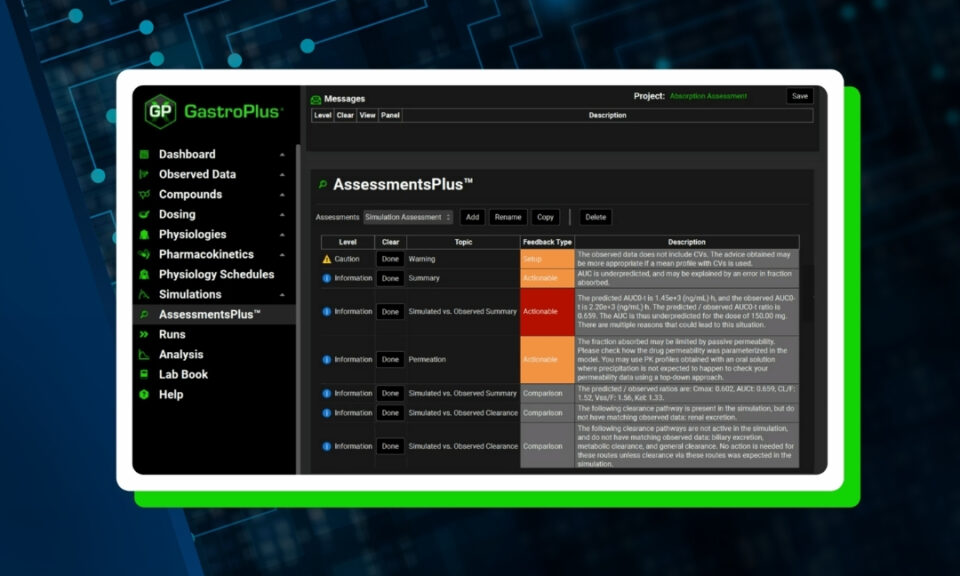Viewport: 960px width, 576px height.
Task: Open the Help sidebar item
Action: coord(214,395)
